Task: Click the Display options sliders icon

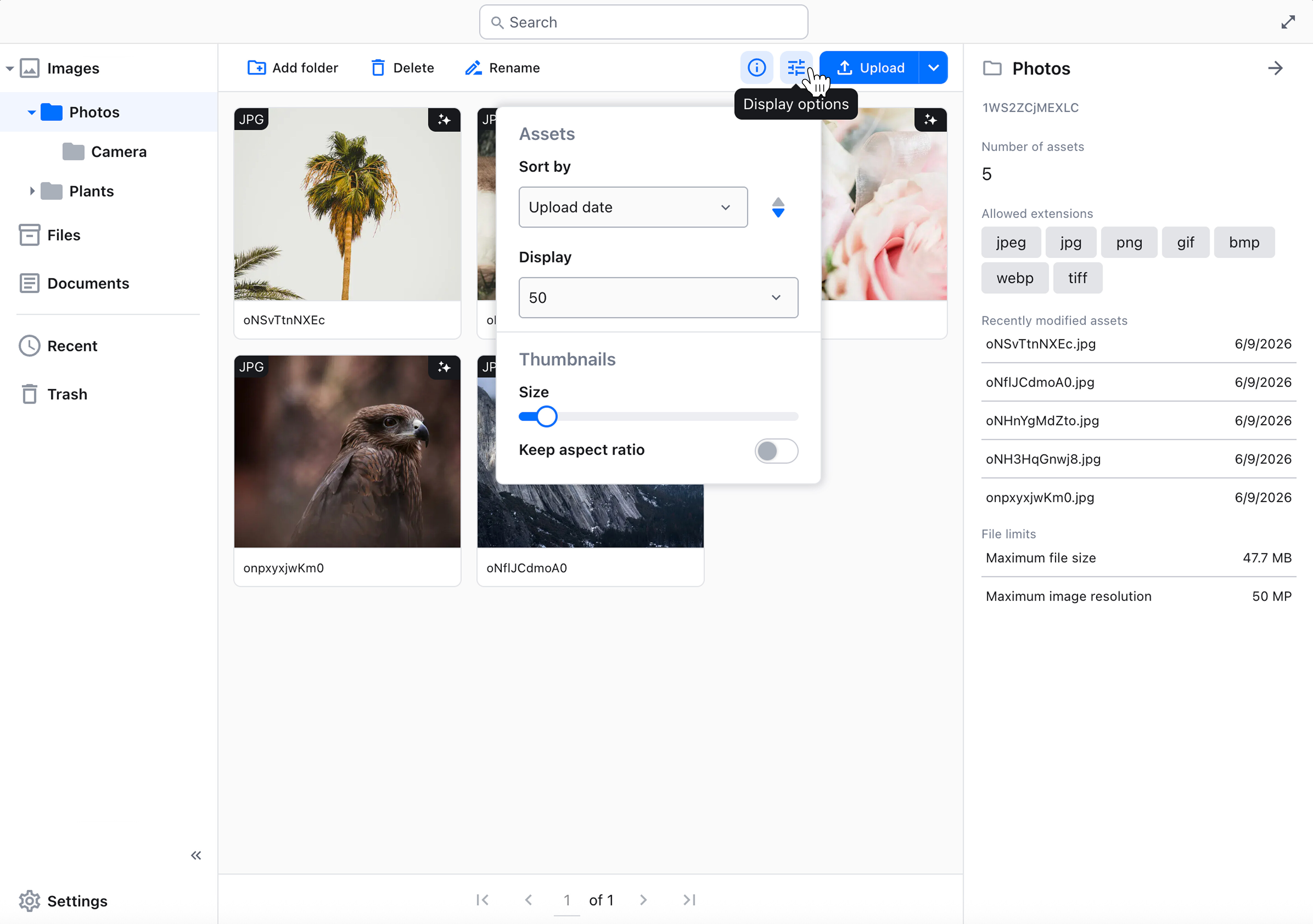Action: click(x=796, y=67)
